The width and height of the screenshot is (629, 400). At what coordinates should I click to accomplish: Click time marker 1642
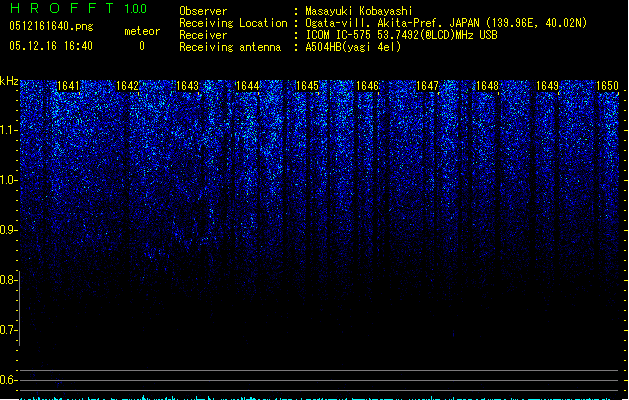pos(127,86)
